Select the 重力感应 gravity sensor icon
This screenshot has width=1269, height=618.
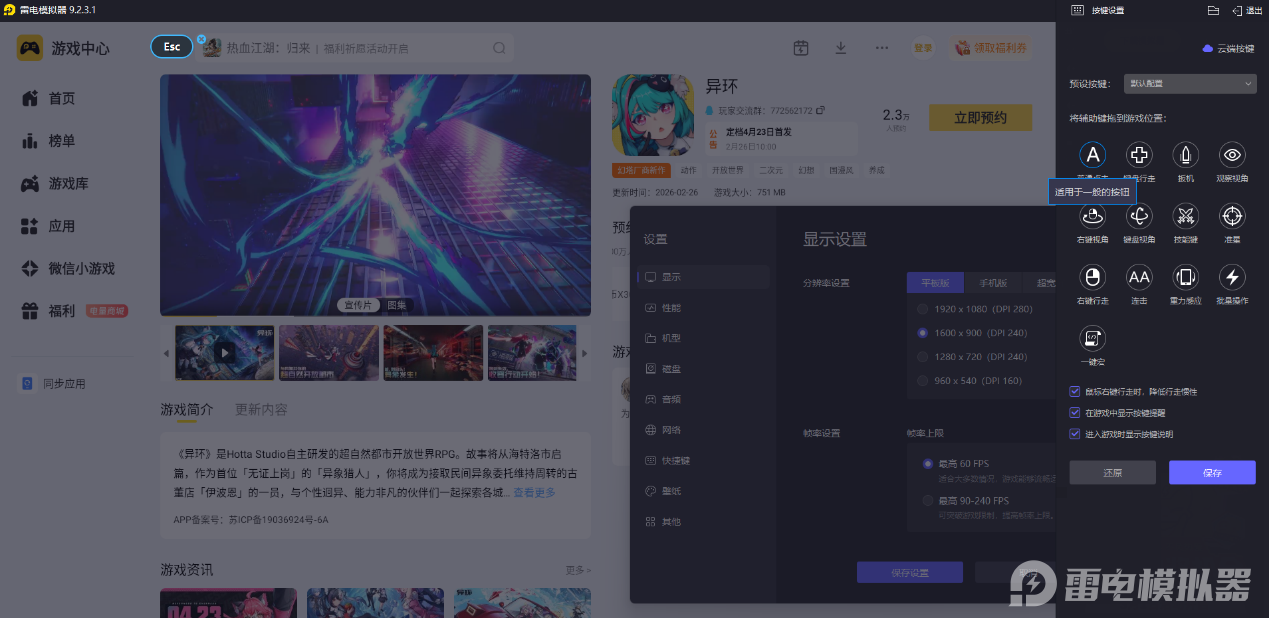1186,277
